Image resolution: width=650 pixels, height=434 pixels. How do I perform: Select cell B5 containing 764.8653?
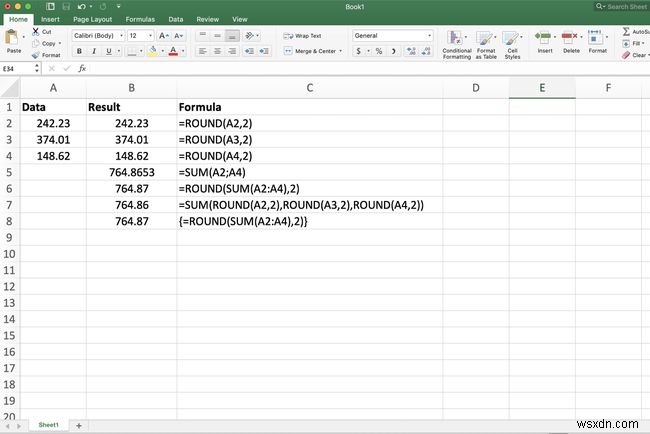point(131,172)
